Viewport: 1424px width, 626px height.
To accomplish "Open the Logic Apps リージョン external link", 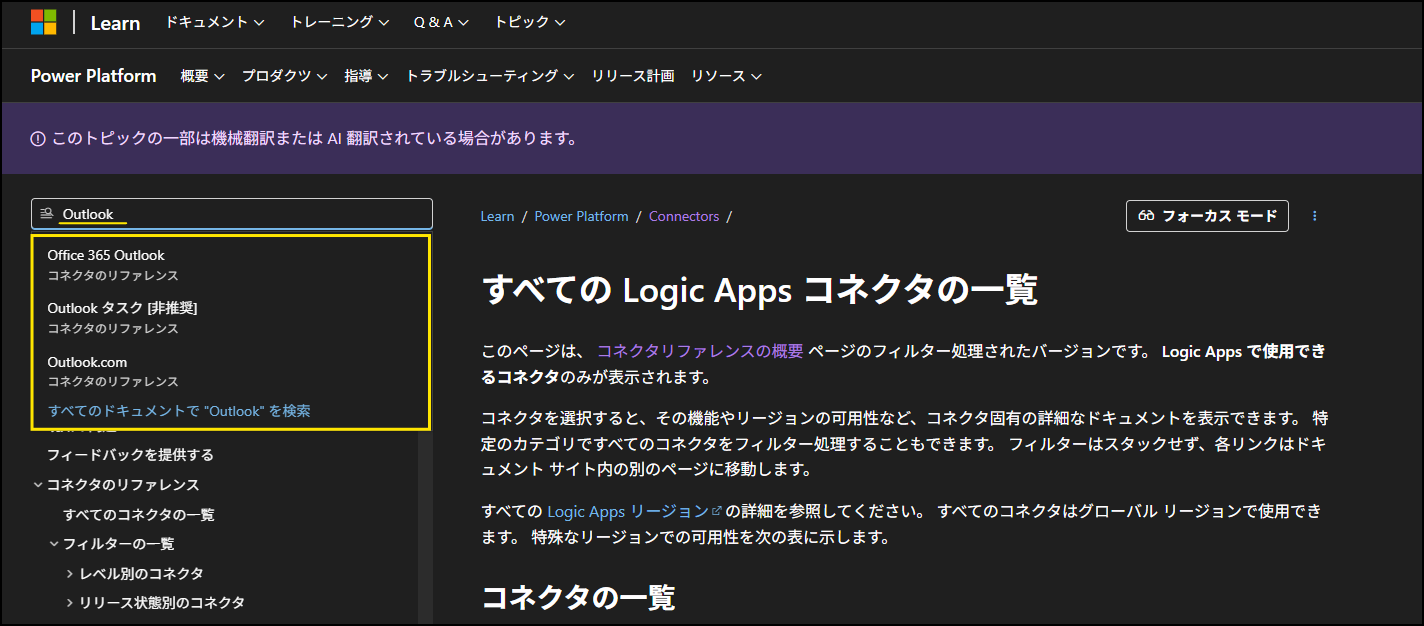I will click(x=591, y=511).
